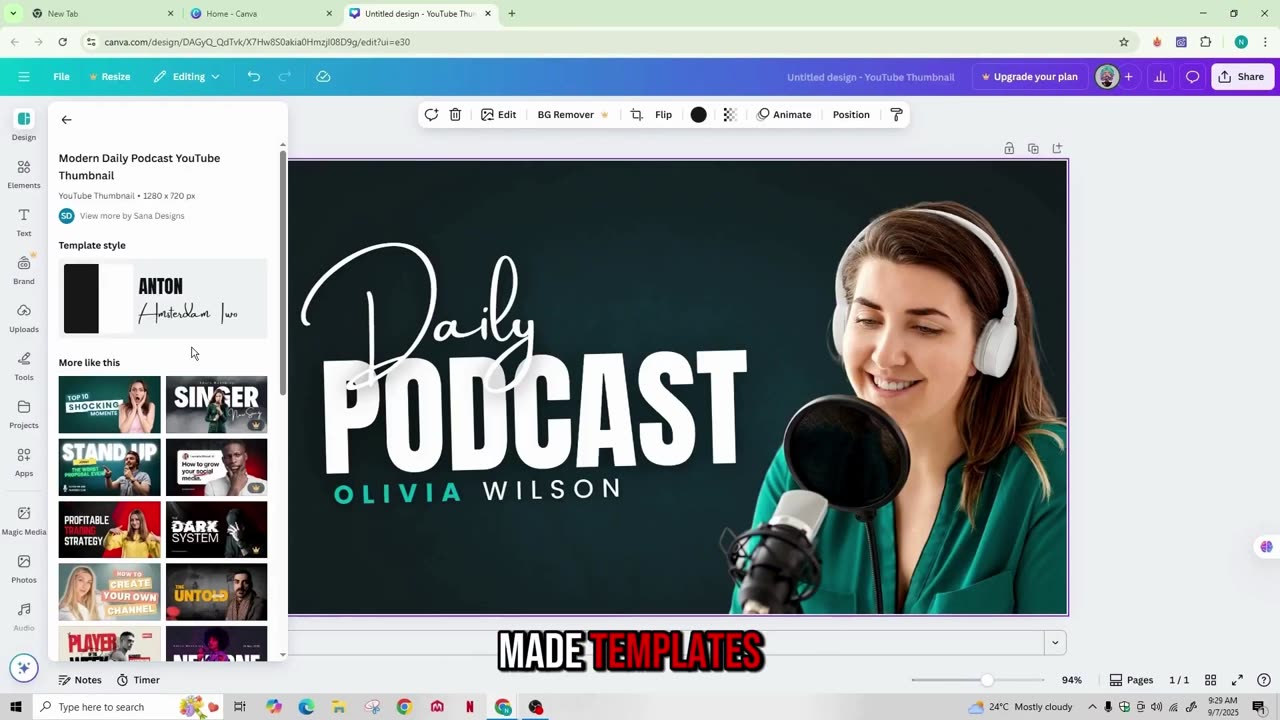The image size is (1280, 720).
Task: Undo the last action
Action: (254, 77)
